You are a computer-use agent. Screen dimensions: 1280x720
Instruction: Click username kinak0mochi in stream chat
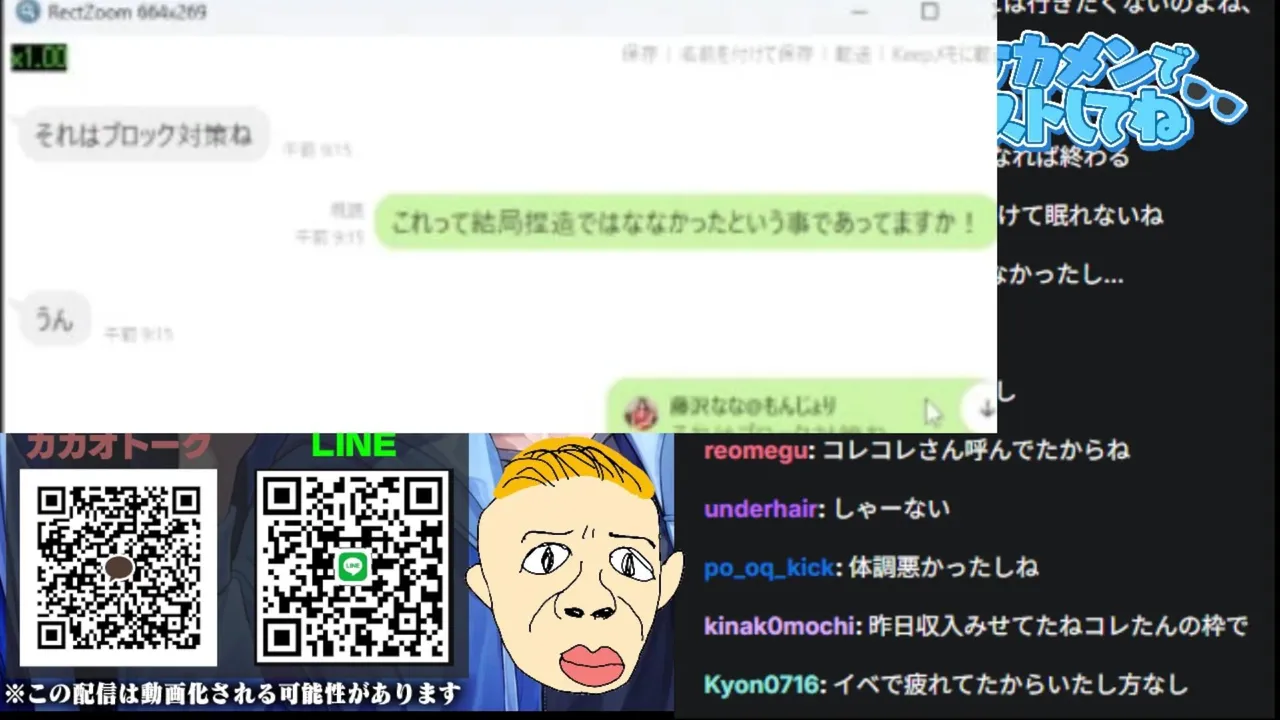point(779,627)
